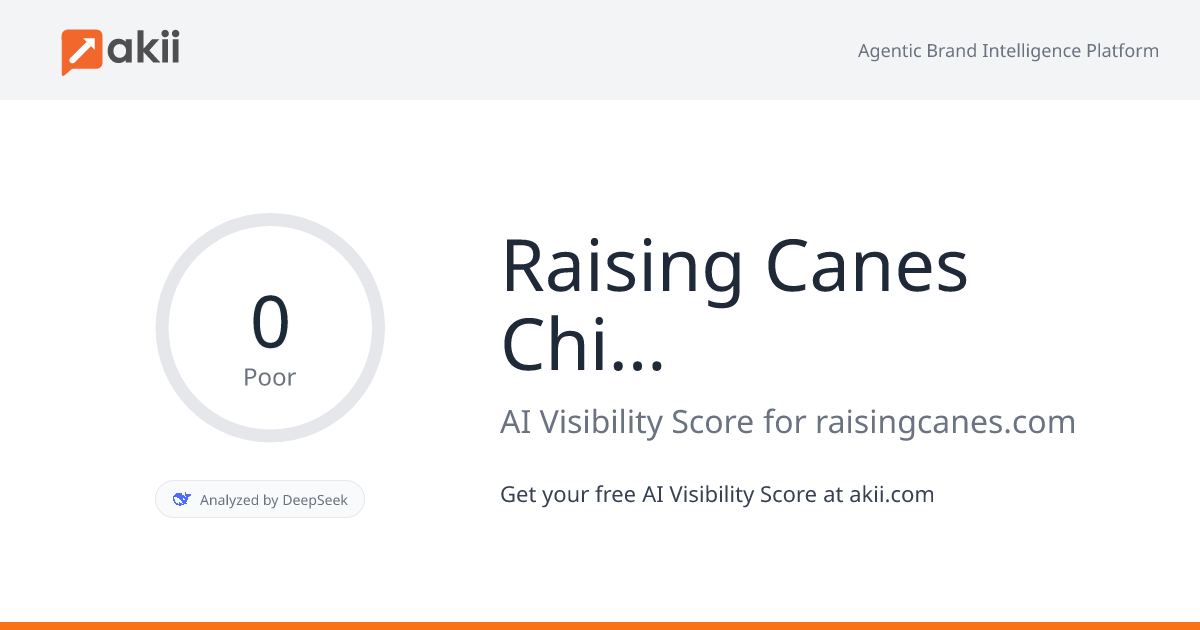Click the orange akii arrow logo icon
Image resolution: width=1200 pixels, height=630 pixels.
81,51
